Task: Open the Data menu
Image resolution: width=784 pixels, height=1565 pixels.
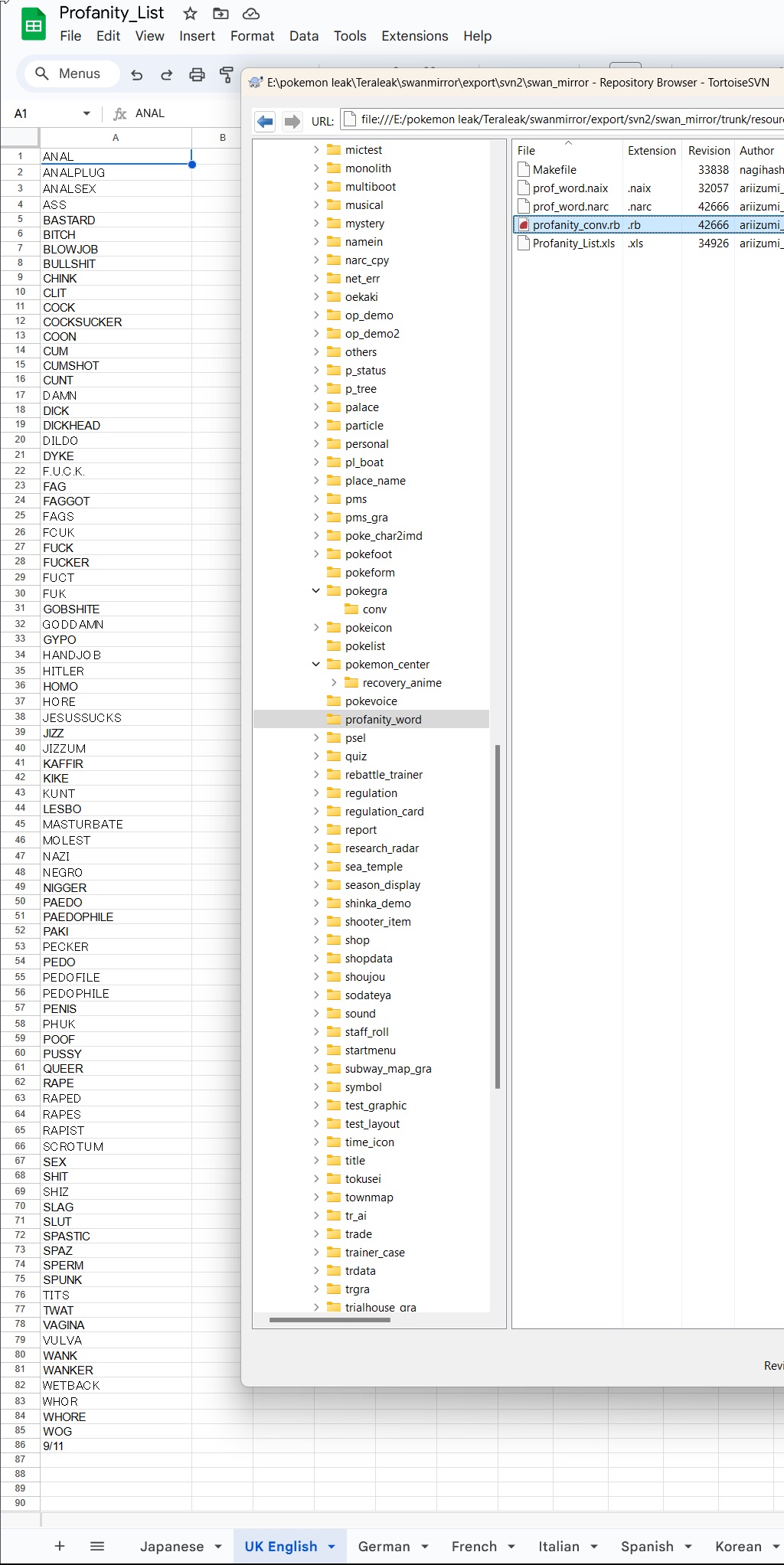Action: [304, 36]
